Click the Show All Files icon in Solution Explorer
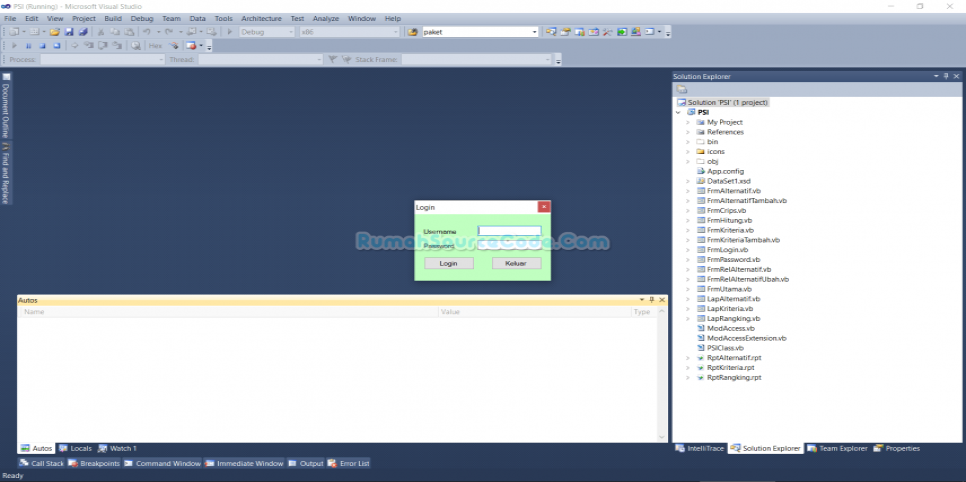 (x=682, y=89)
